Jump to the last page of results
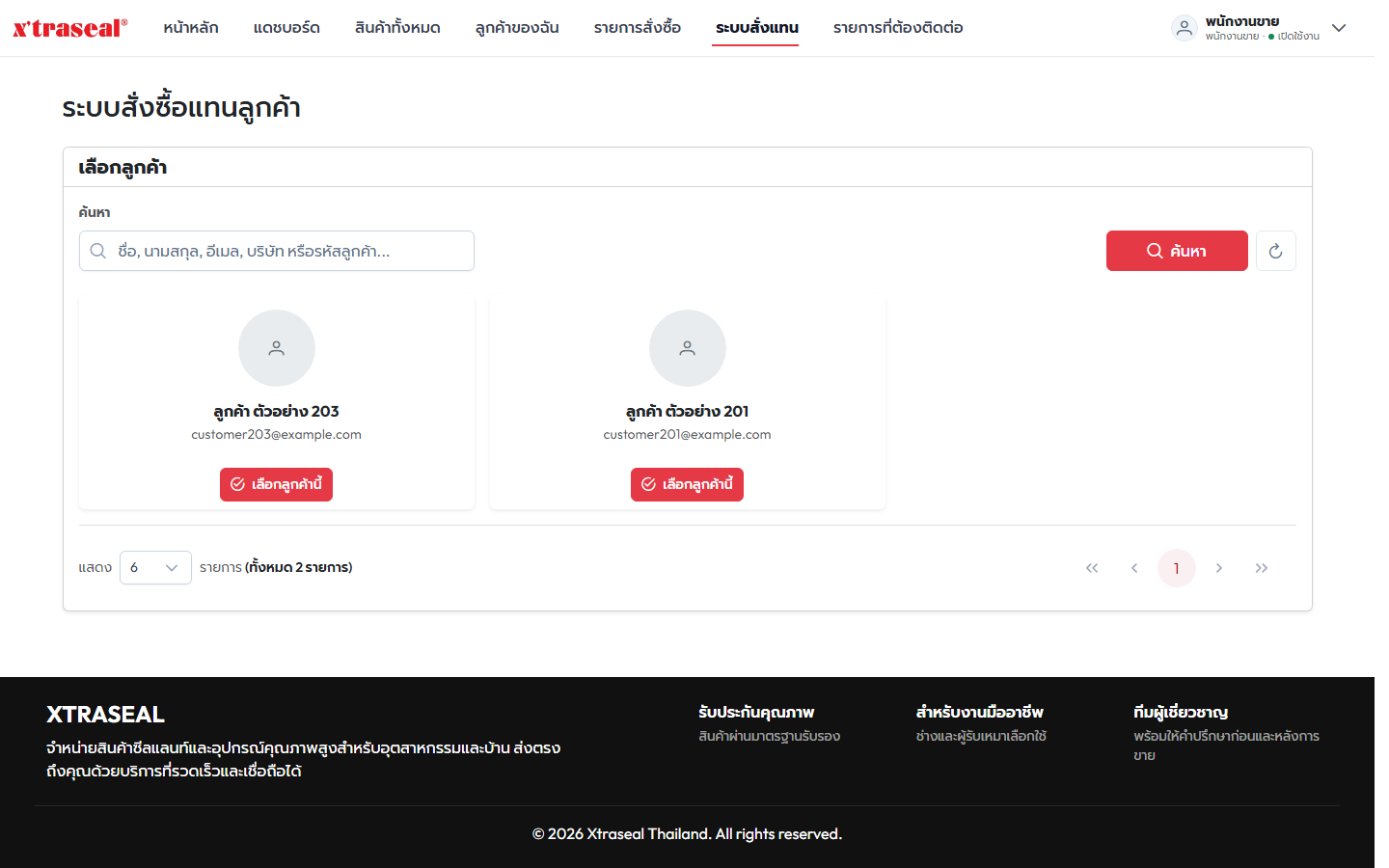1389x868 pixels. pyautogui.click(x=1262, y=568)
